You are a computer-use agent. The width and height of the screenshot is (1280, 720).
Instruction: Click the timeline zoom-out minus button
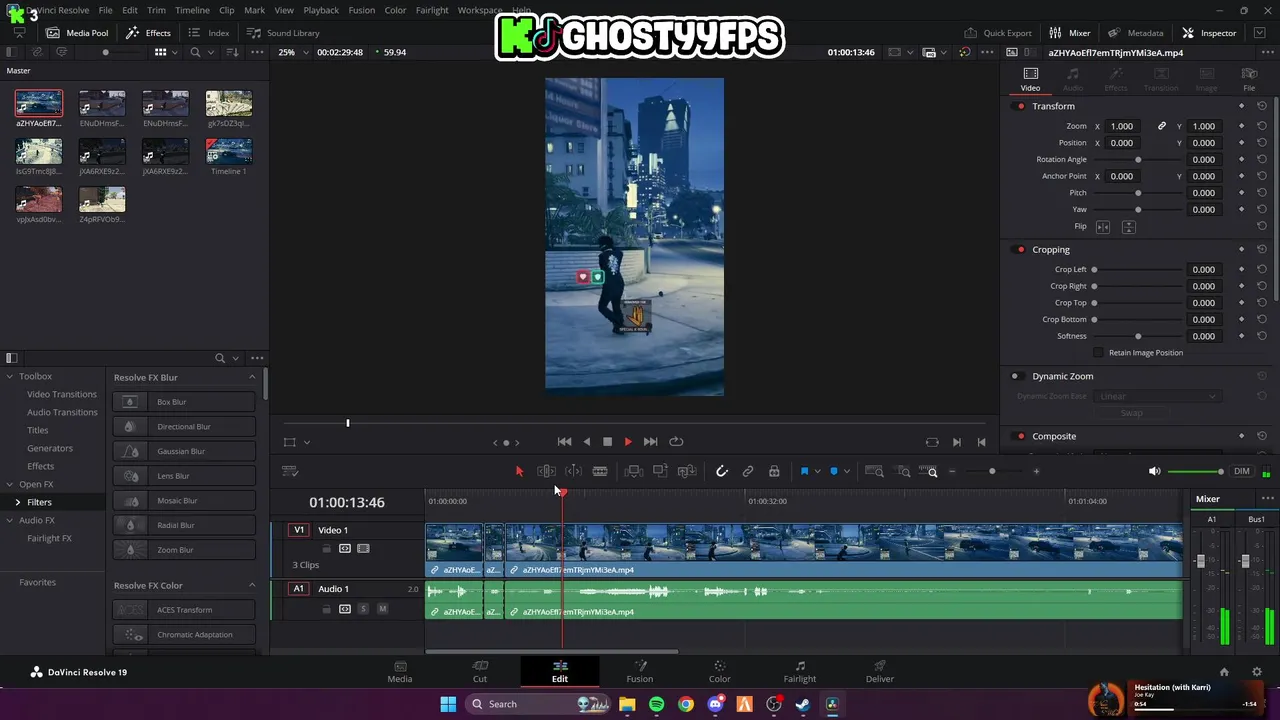pos(952,471)
